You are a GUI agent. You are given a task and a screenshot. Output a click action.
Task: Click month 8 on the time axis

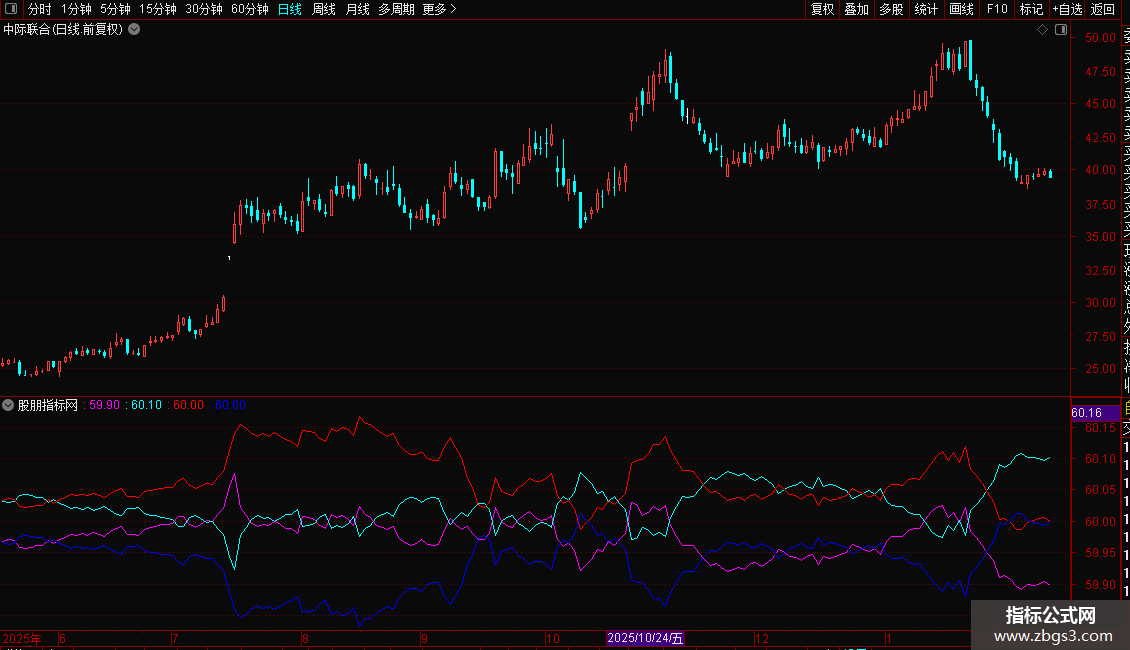pos(306,638)
